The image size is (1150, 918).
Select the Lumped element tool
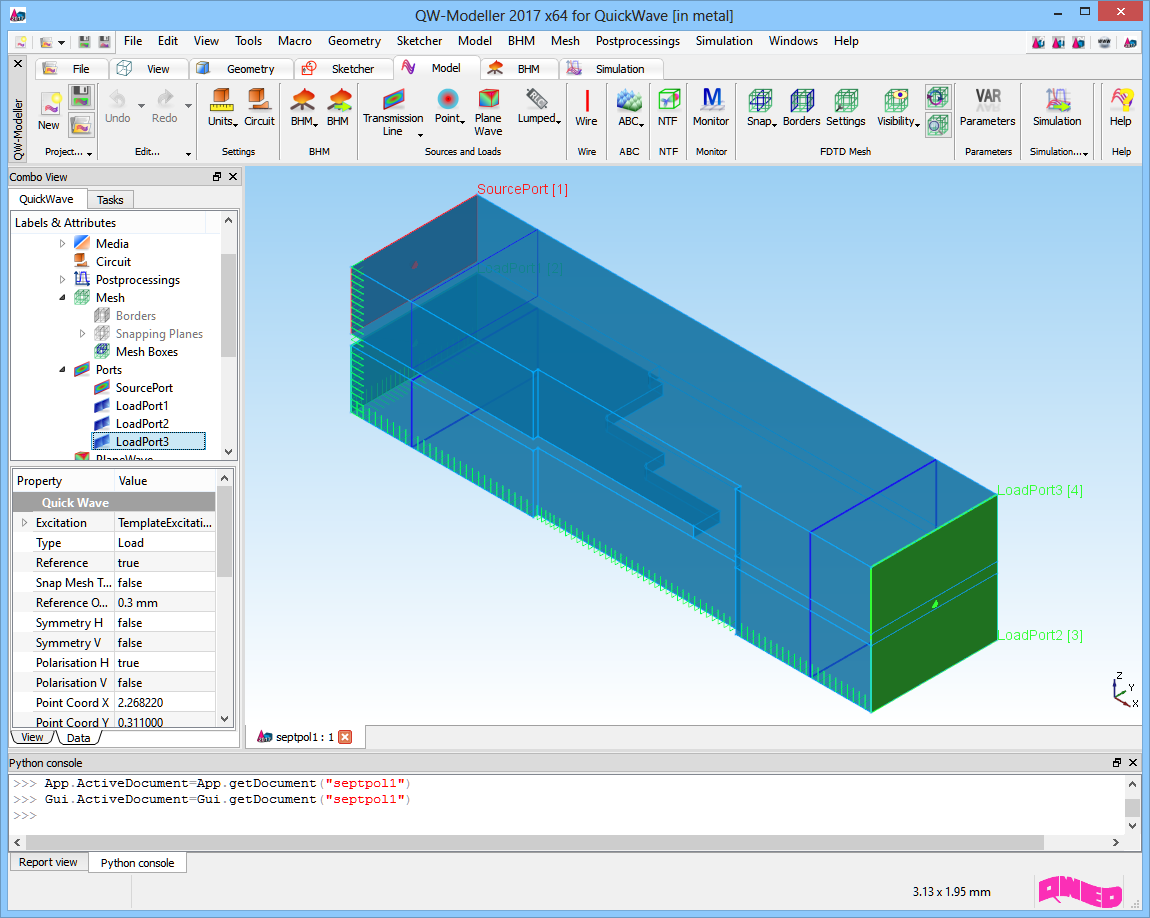537,98
